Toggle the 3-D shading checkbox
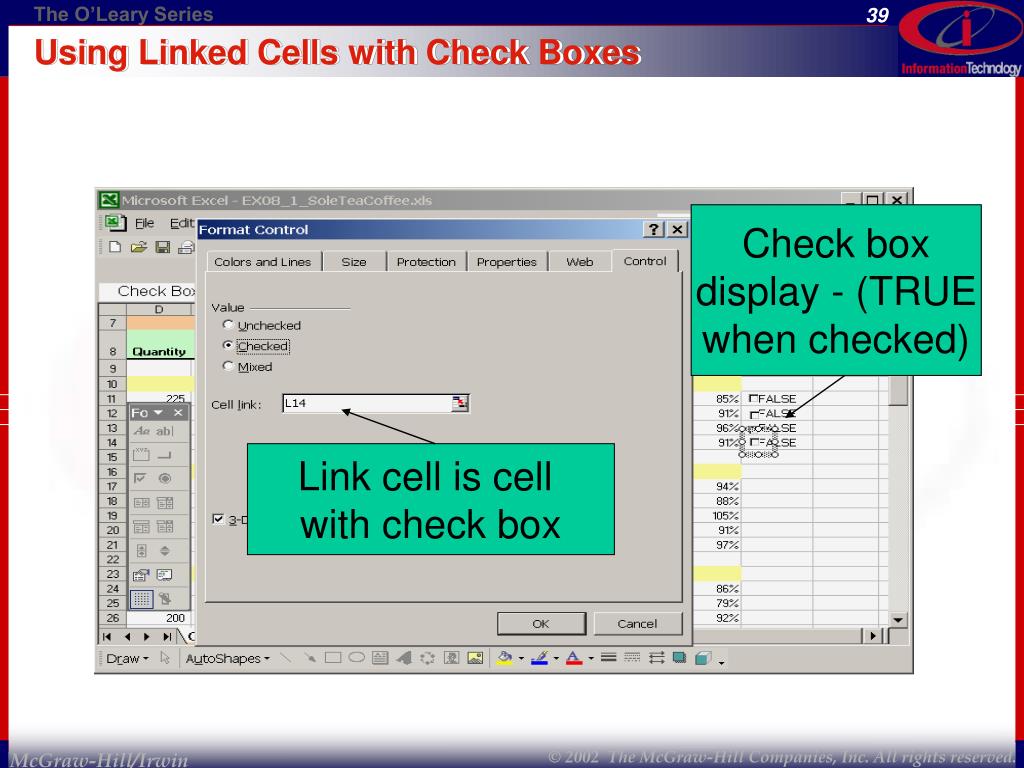 (x=218, y=519)
